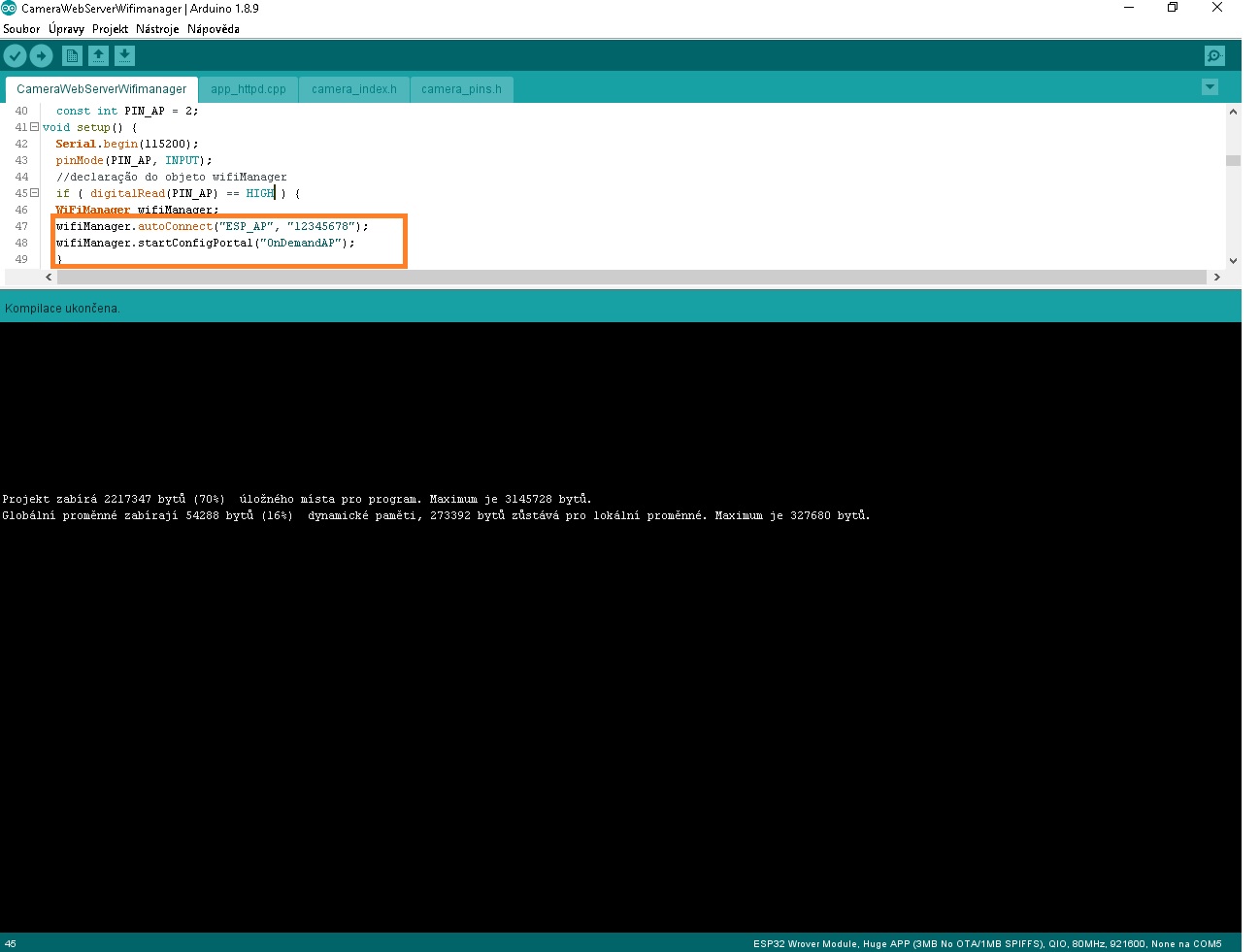Open the Soubor menu
1260x952 pixels.
[21, 29]
